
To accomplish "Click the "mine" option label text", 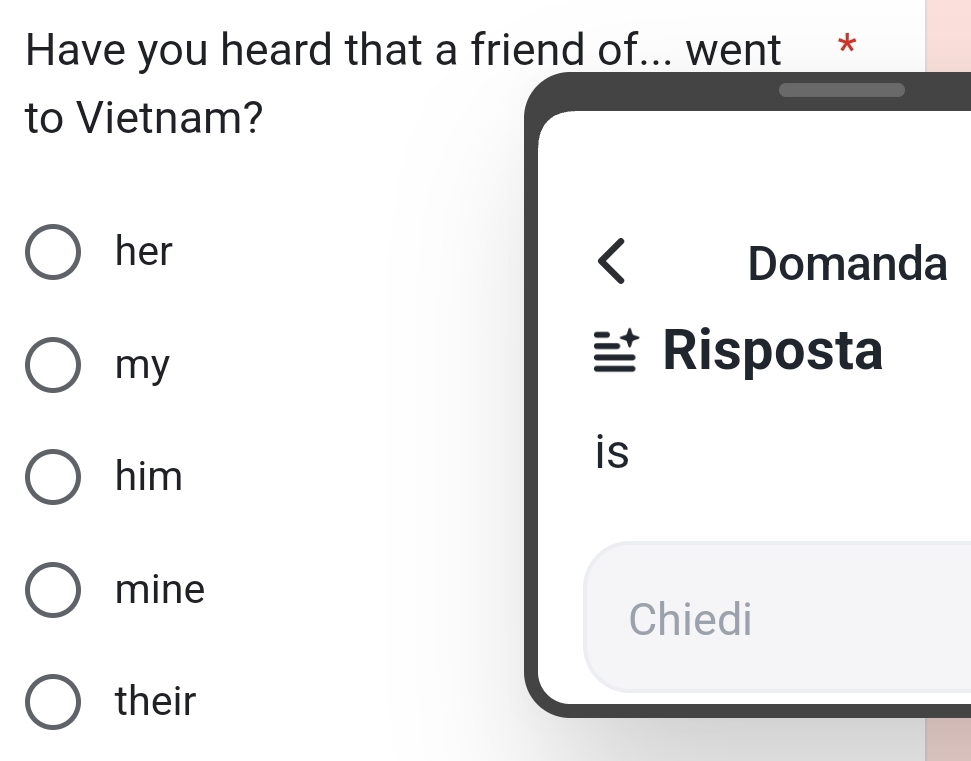I will pos(160,589).
